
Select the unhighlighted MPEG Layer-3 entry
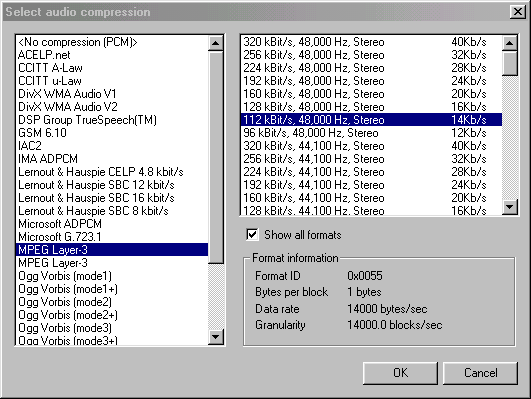[112, 263]
